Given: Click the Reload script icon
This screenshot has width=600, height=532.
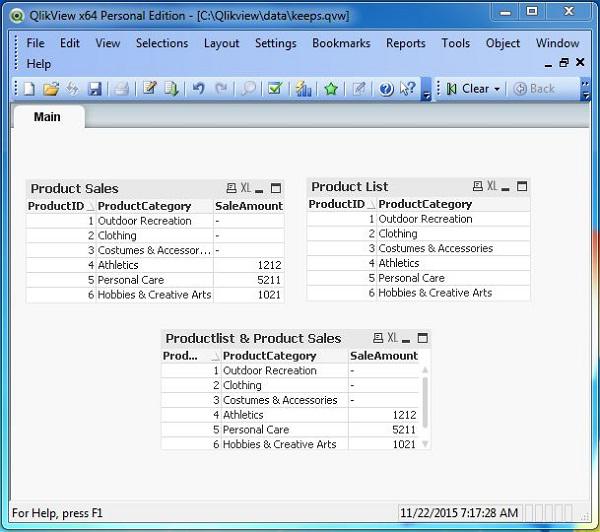Looking at the screenshot, I should [171, 89].
